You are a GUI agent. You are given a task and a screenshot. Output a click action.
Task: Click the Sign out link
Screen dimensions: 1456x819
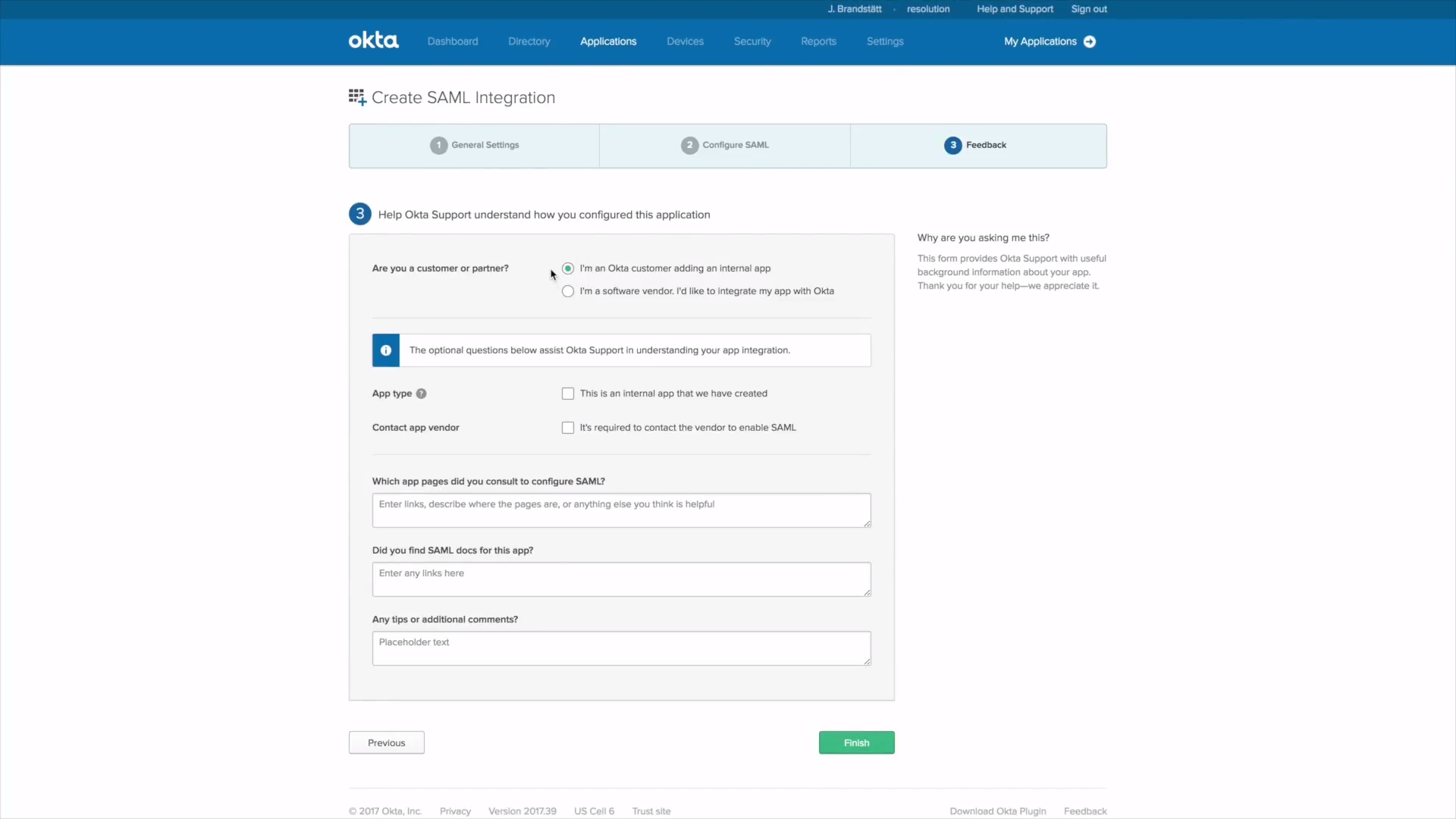point(1089,9)
